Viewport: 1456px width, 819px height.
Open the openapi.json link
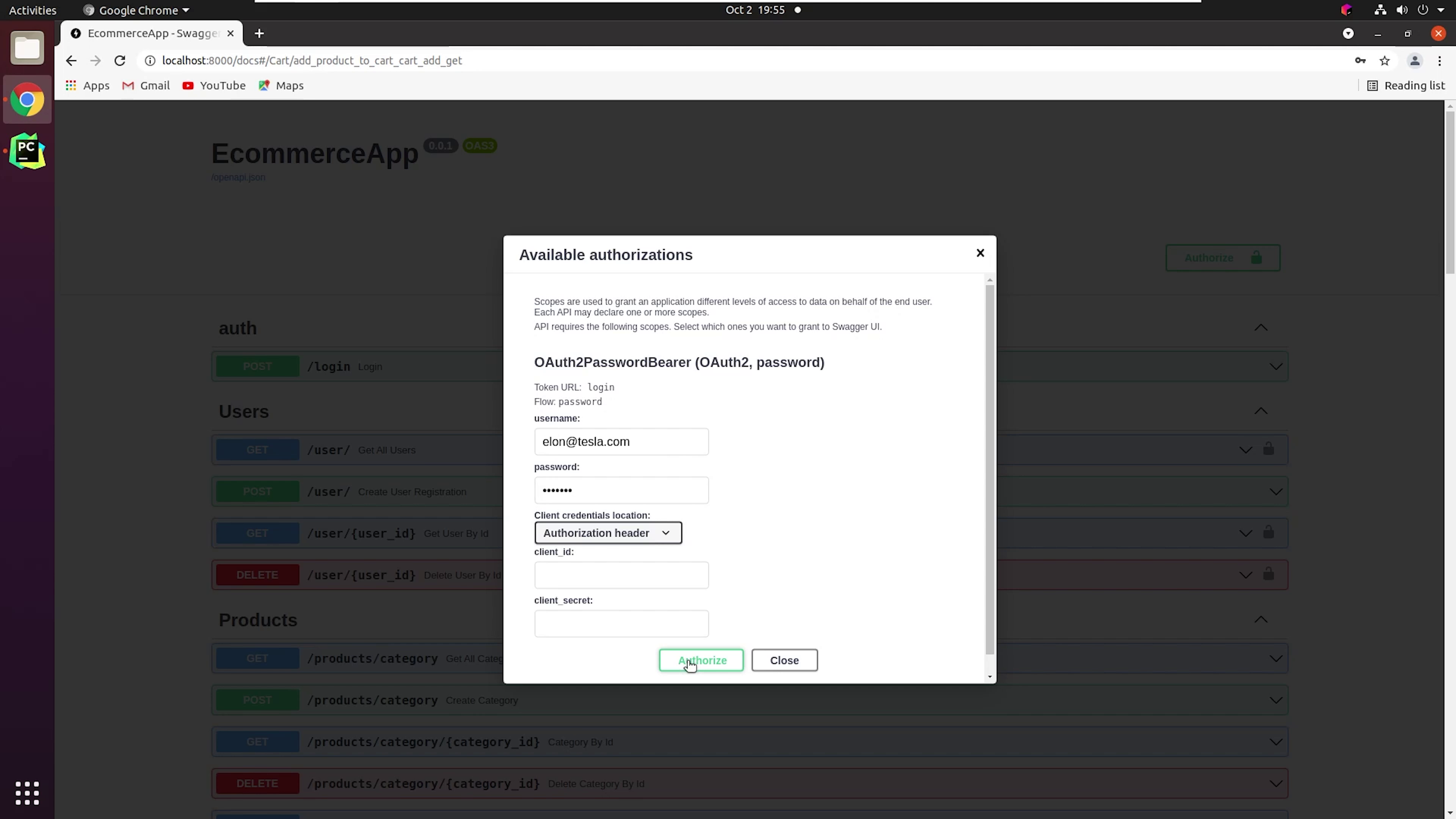[238, 177]
